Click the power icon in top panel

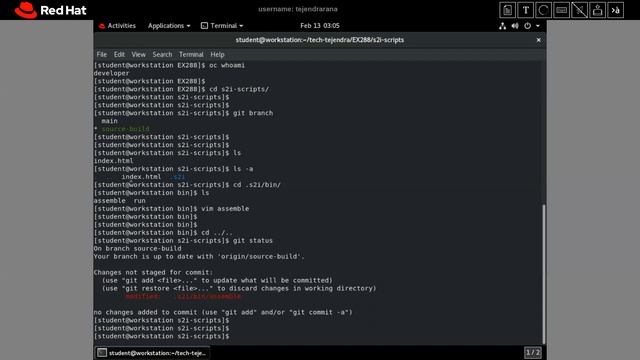pyautogui.click(x=527, y=26)
